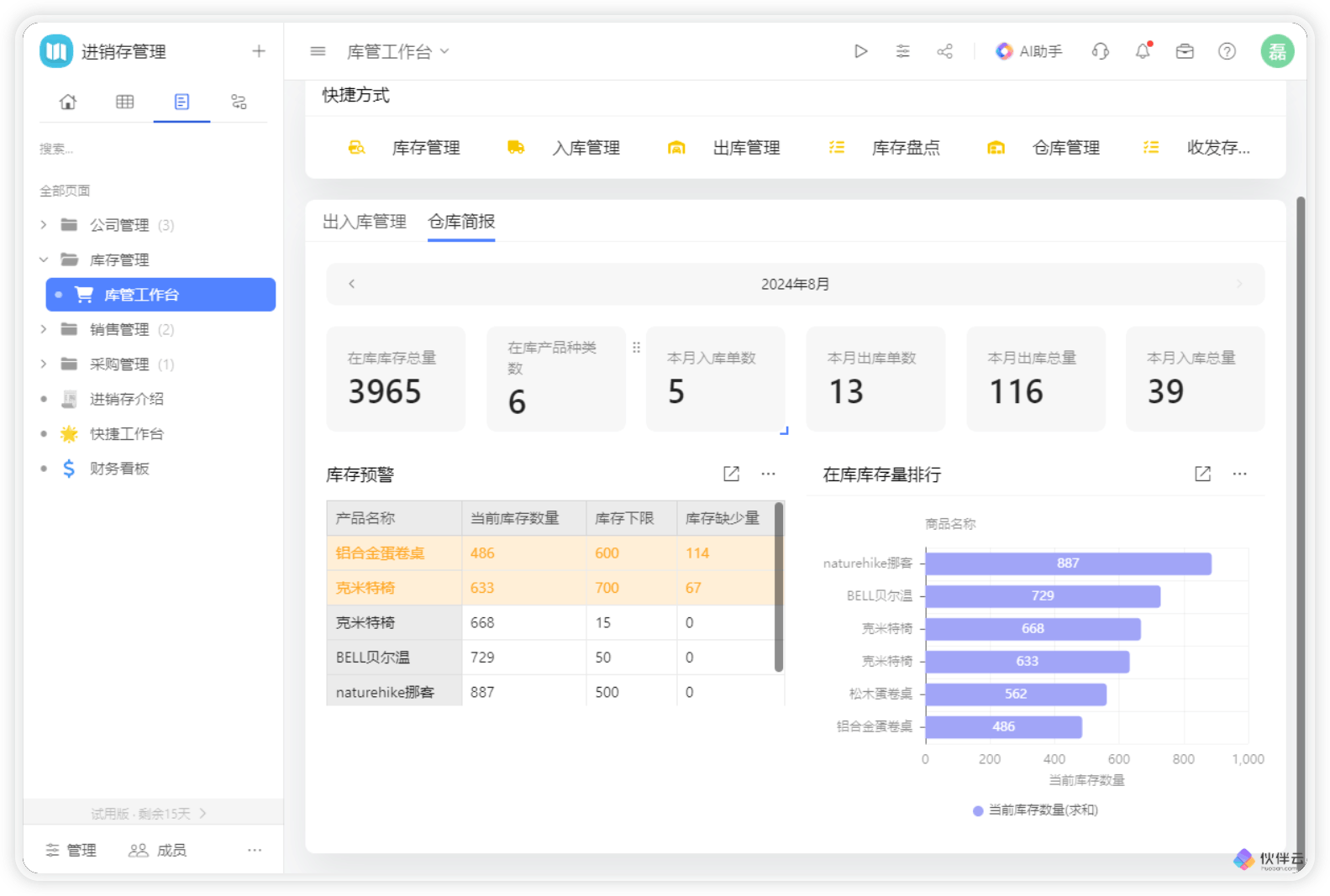Open the help question mark icon
Image resolution: width=1330 pixels, height=896 pixels.
[1227, 51]
